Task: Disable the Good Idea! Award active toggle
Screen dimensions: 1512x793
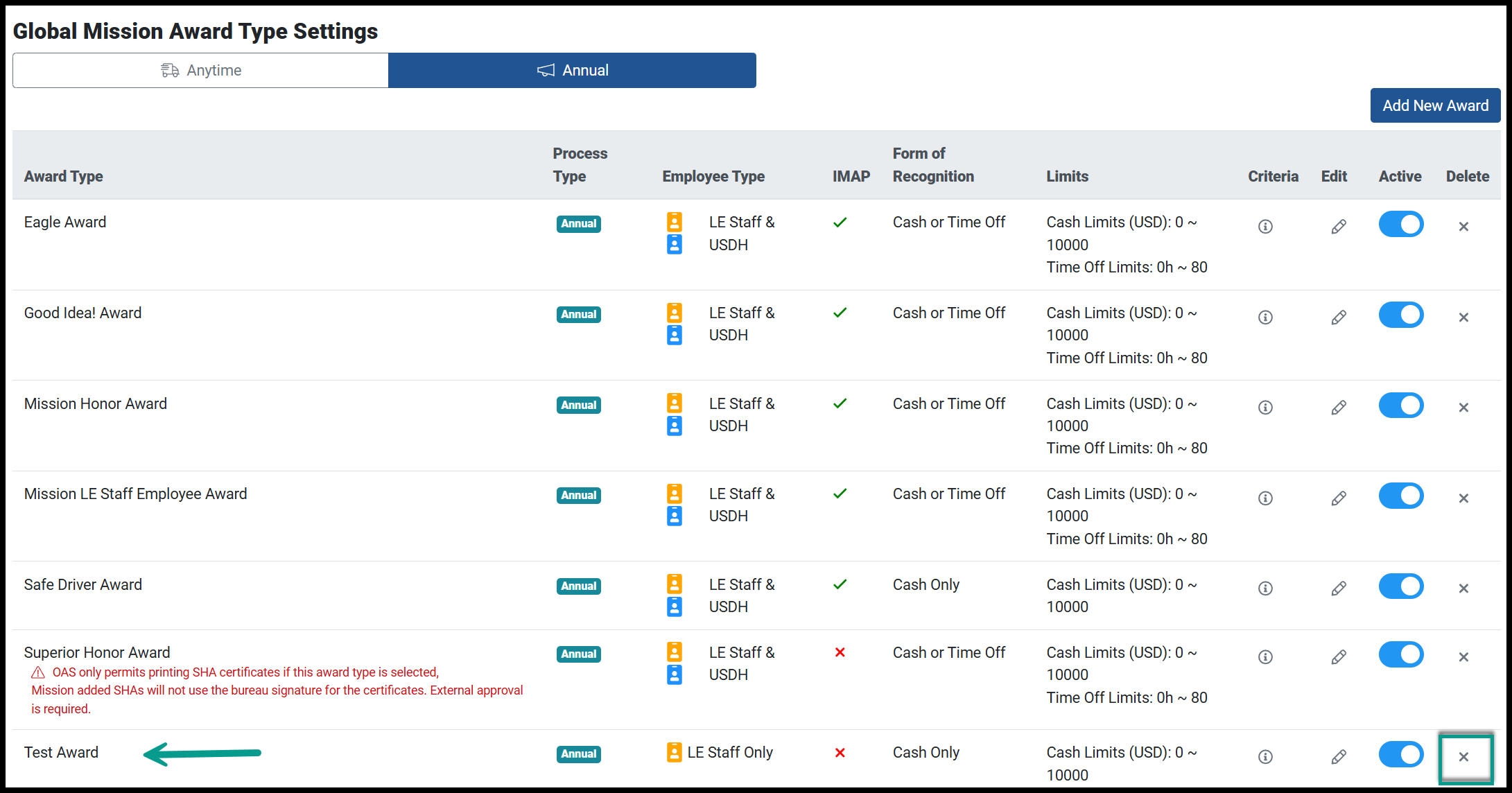Action: [1401, 315]
